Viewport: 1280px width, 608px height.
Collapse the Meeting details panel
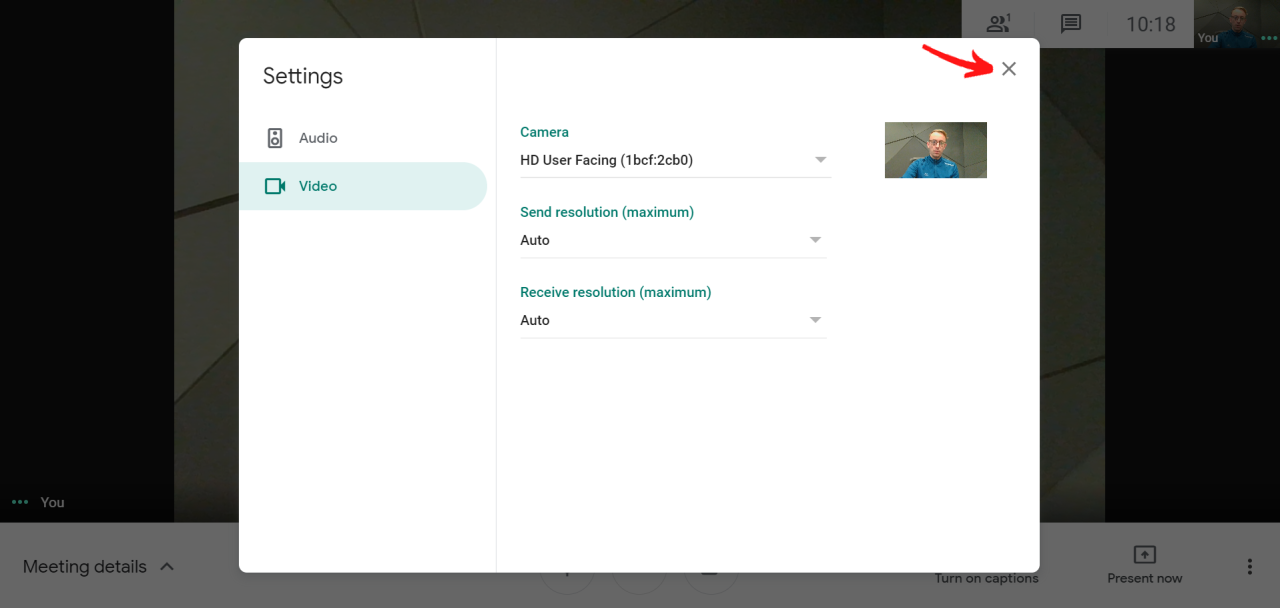[x=168, y=566]
